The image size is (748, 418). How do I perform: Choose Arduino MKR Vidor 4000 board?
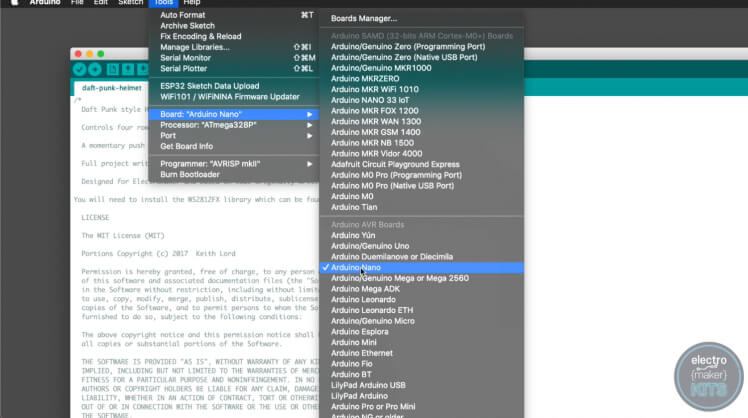422,154
